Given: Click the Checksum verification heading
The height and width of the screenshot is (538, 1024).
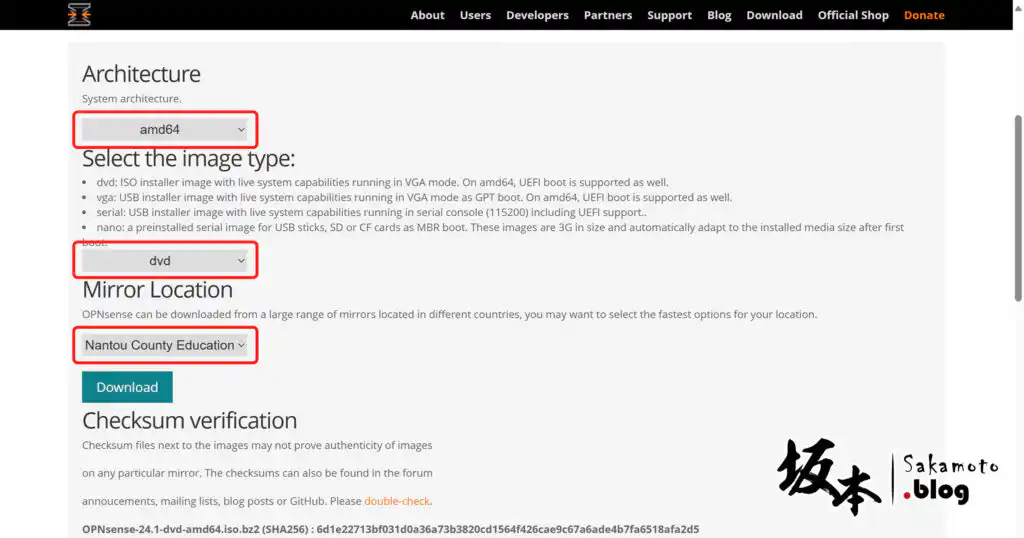Looking at the screenshot, I should coord(189,420).
